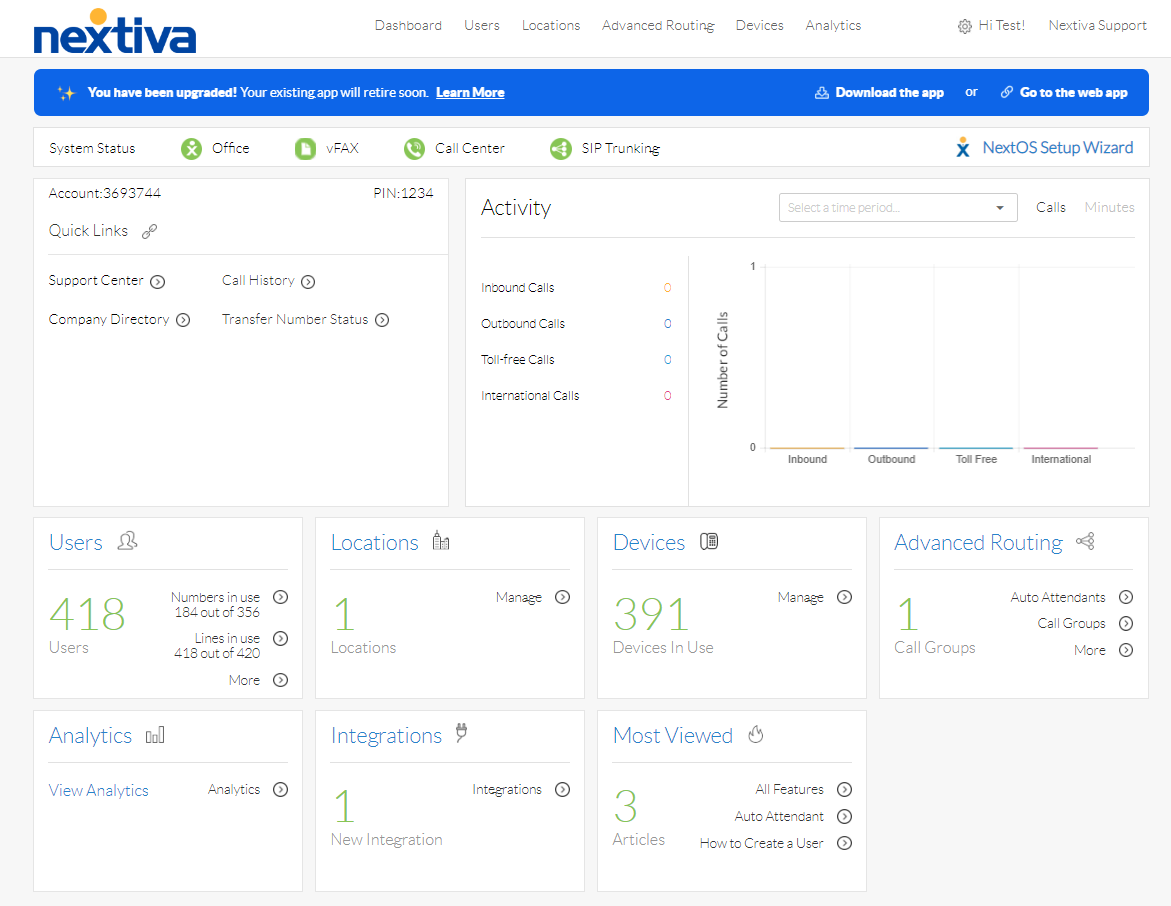Click the Users card people icon

pos(128,541)
